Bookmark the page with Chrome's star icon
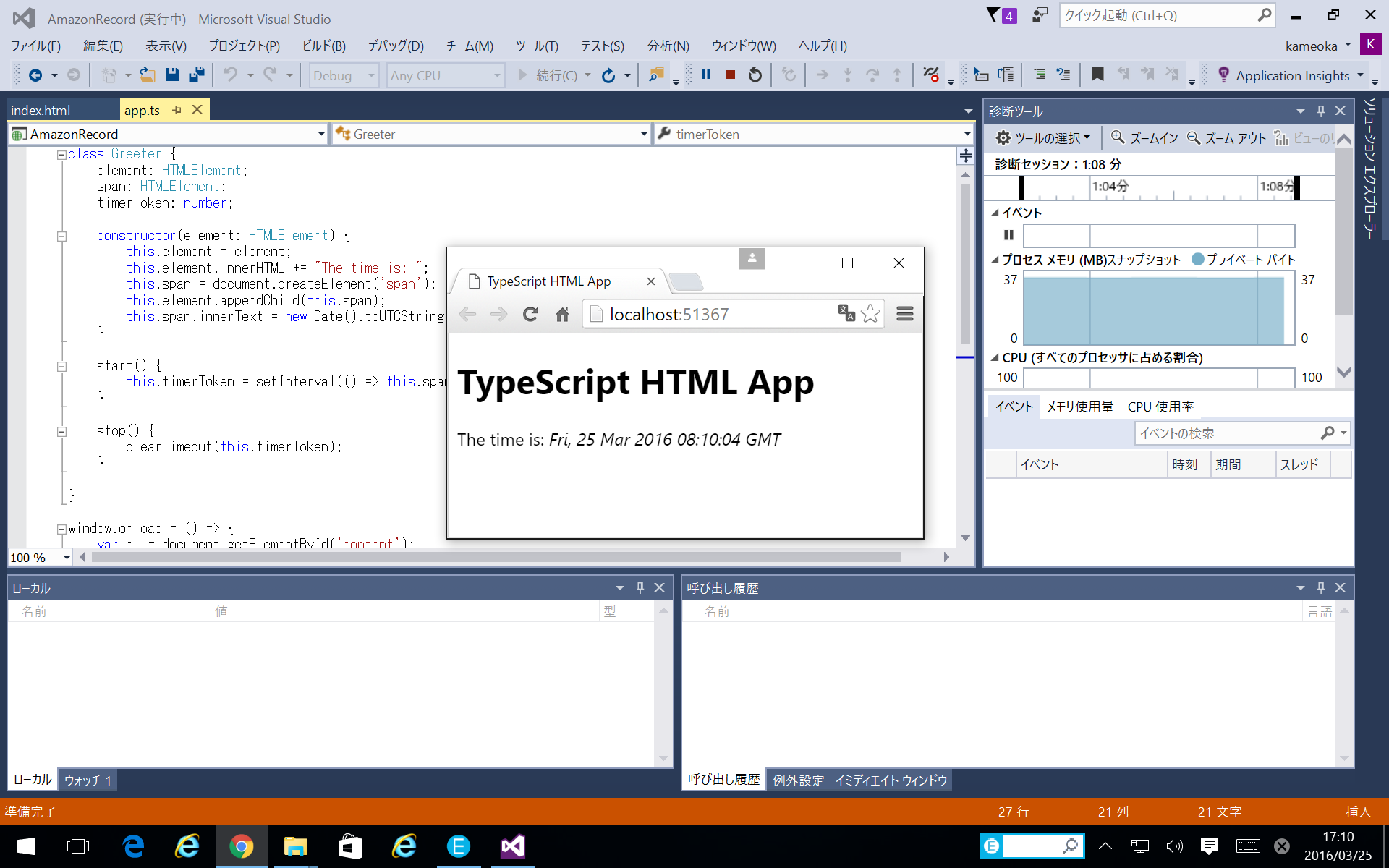 coord(870,314)
